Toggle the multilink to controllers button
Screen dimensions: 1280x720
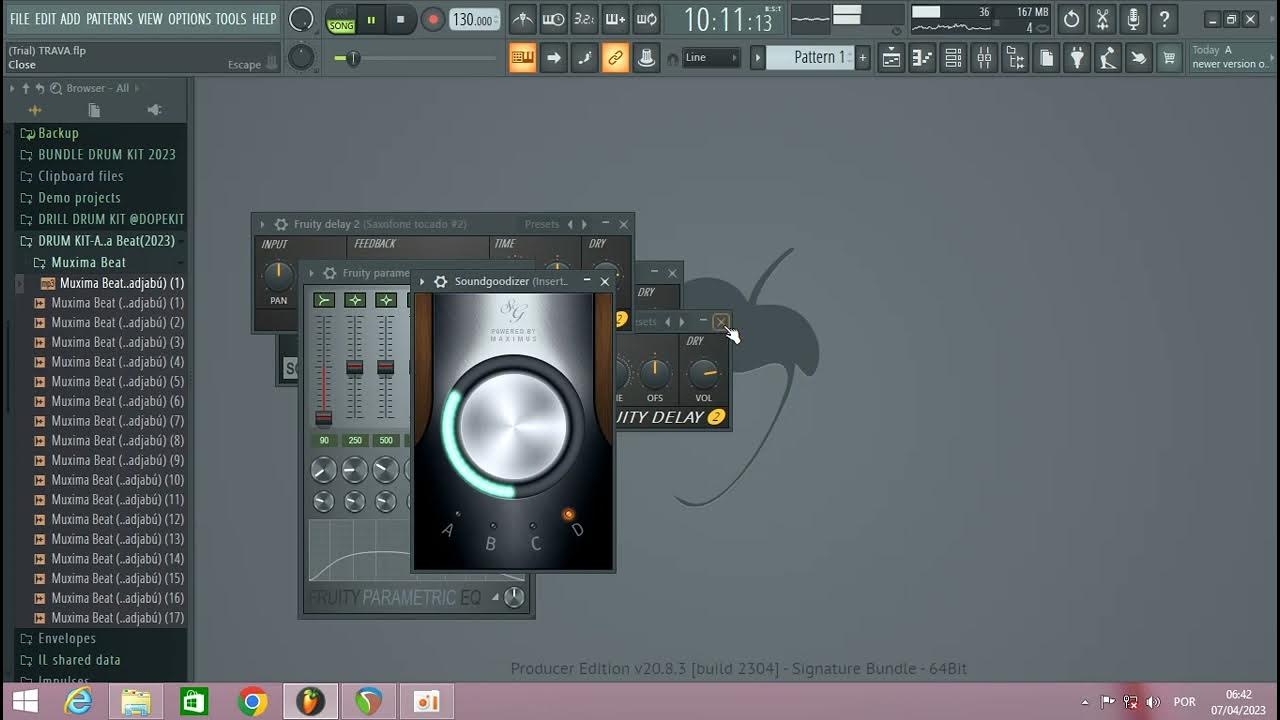(615, 58)
